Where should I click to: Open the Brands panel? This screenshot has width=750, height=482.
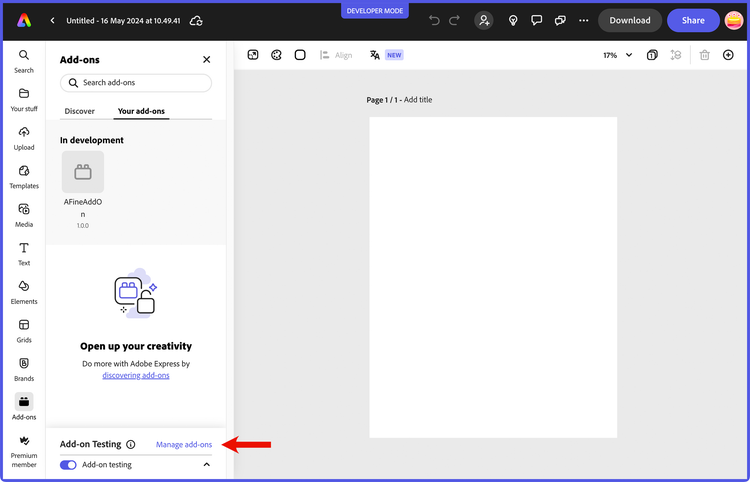pos(24,370)
